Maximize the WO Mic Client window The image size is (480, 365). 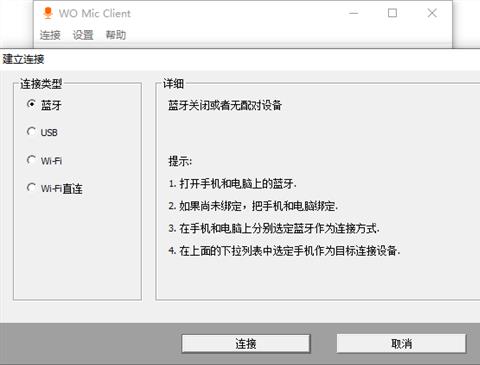click(x=392, y=13)
